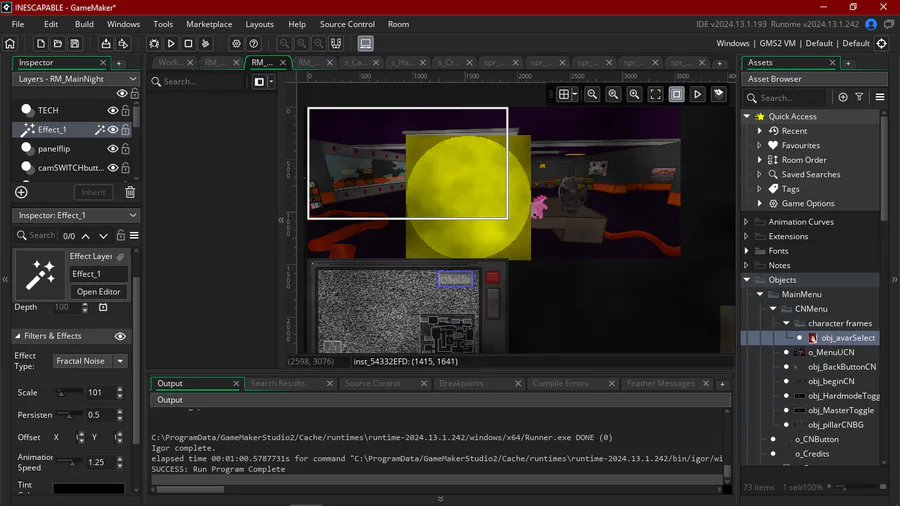Open the Marketplace menu
The width and height of the screenshot is (900, 506).
209,24
